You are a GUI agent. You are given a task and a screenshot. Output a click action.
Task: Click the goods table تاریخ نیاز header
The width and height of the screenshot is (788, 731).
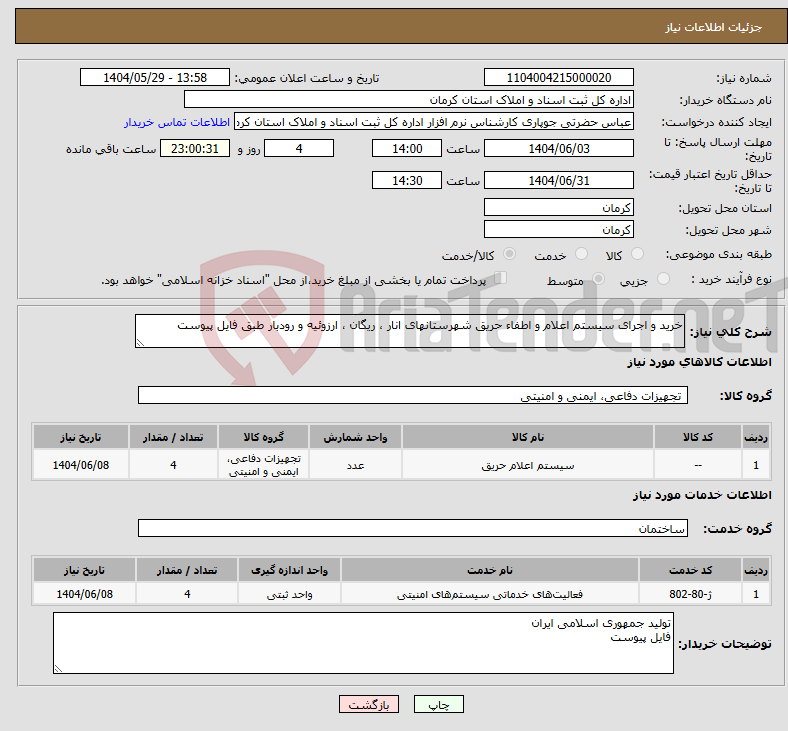click(81, 437)
